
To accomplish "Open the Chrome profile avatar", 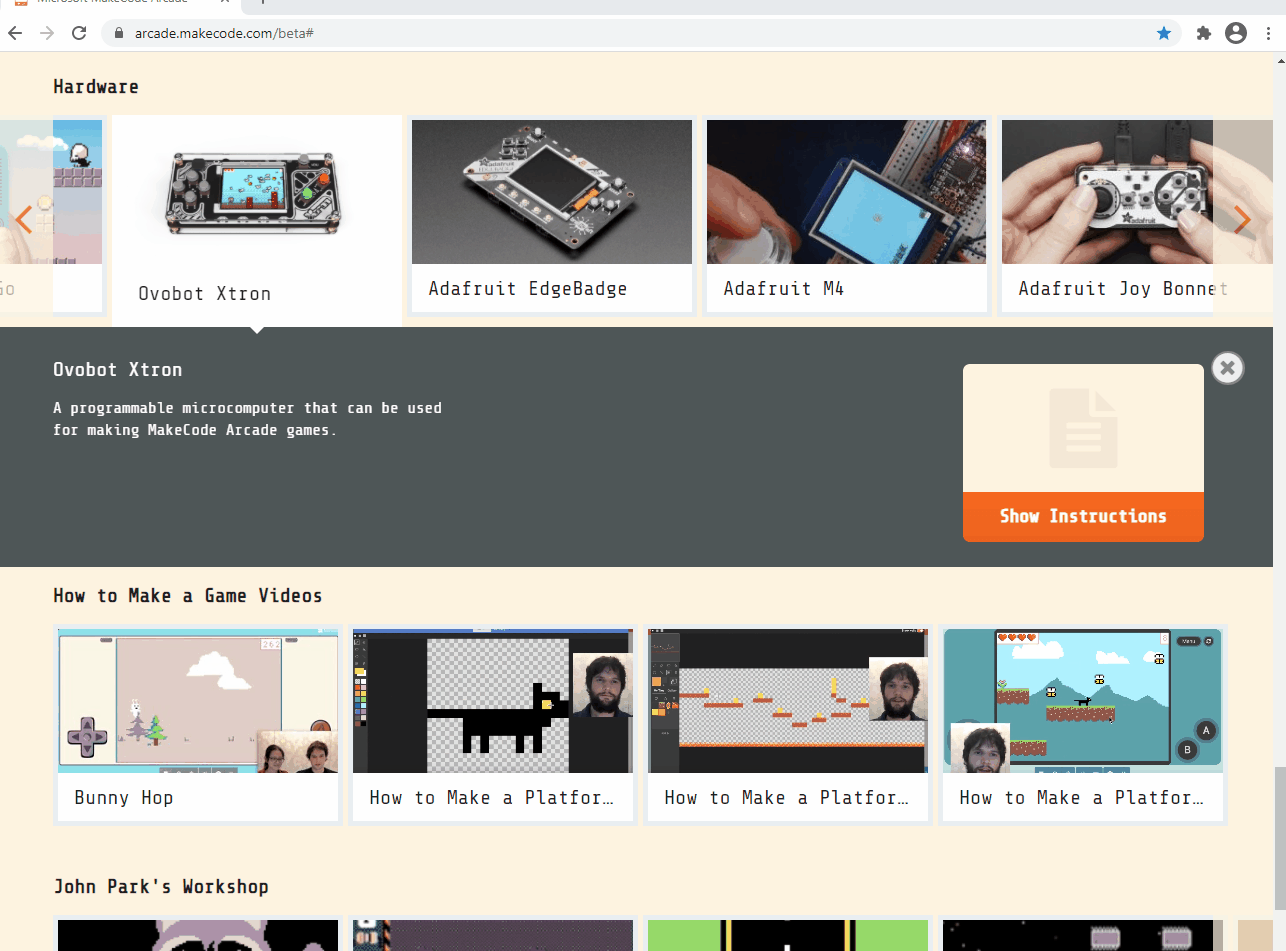I will pos(1235,33).
